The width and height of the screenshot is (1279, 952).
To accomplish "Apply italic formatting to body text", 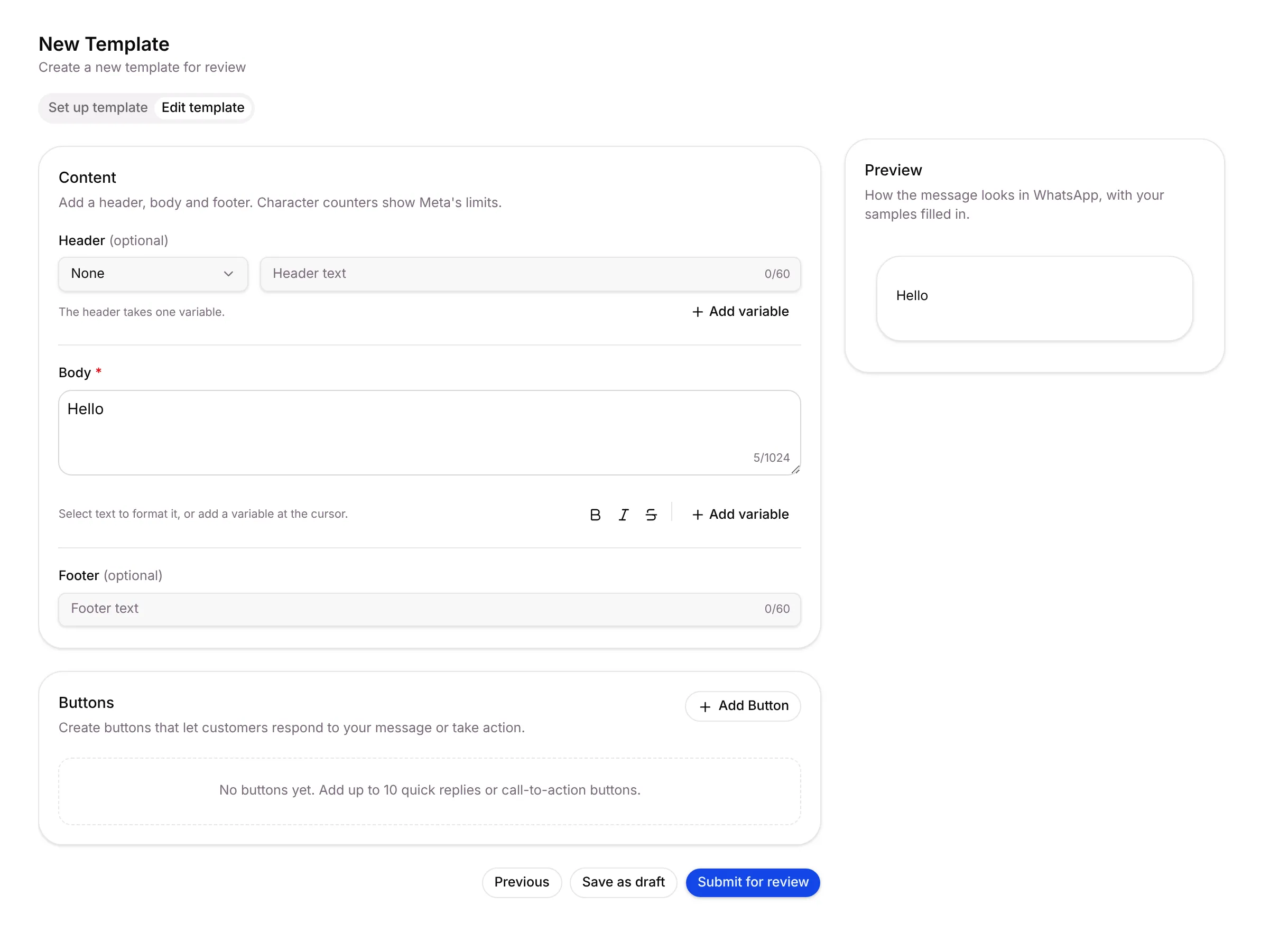I will [623, 515].
